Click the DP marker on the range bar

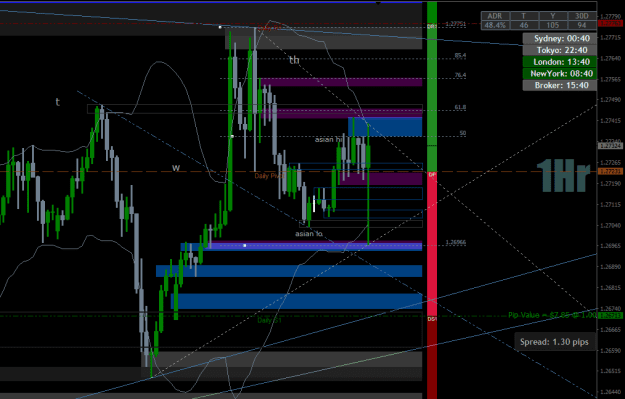click(x=432, y=175)
